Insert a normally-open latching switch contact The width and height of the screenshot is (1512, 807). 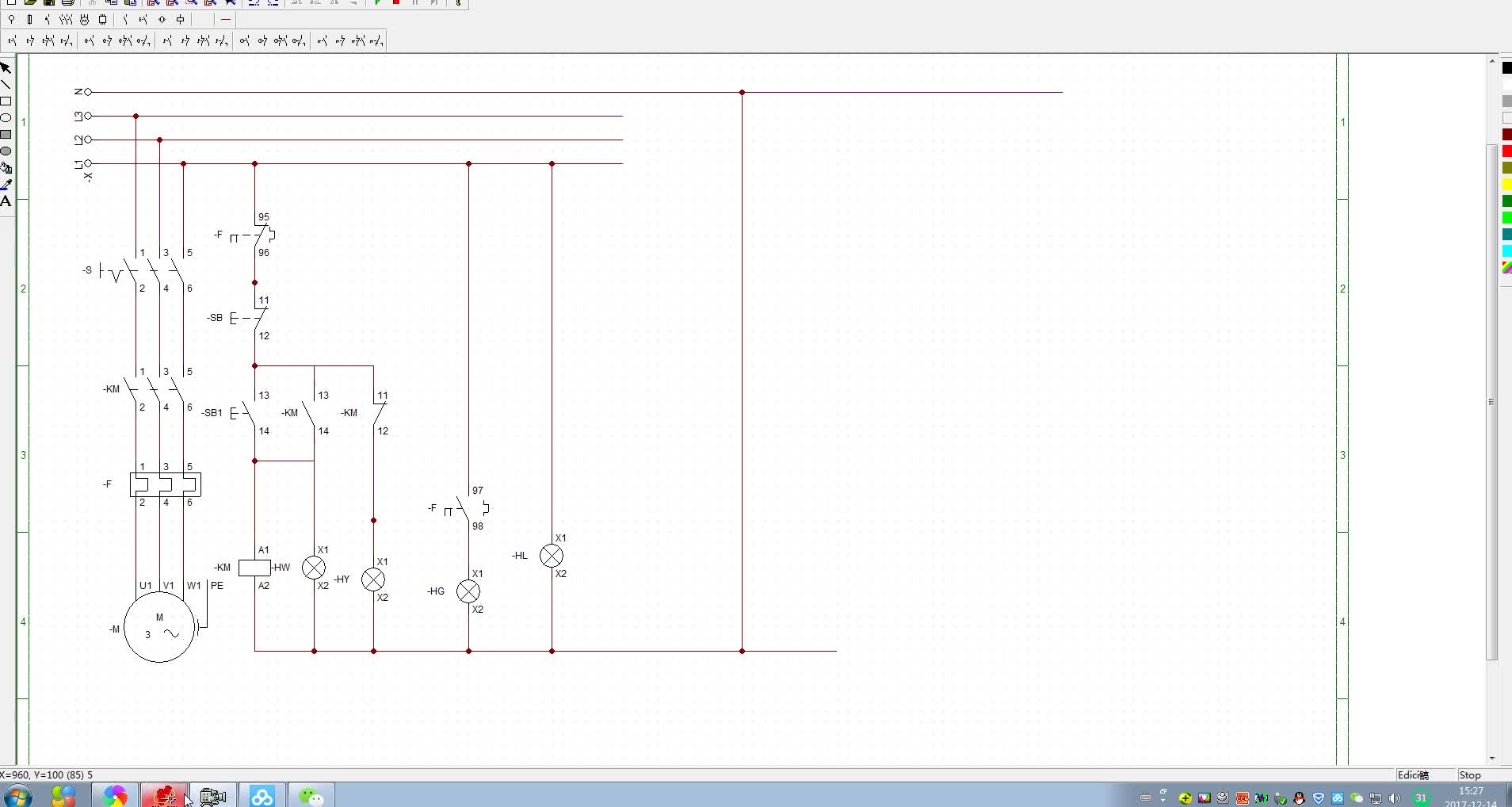[x=167, y=40]
